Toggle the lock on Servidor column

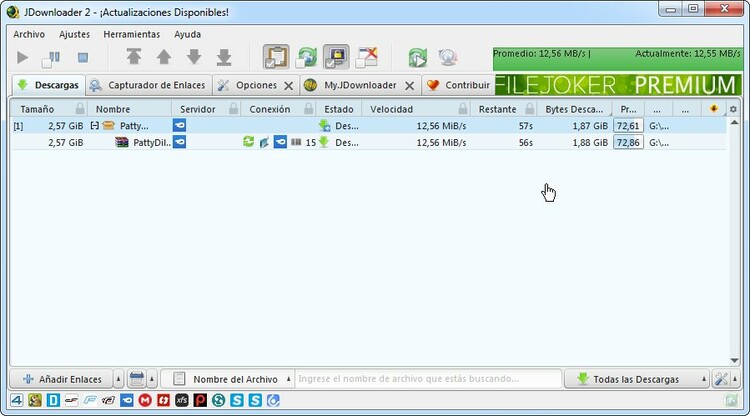[233, 109]
